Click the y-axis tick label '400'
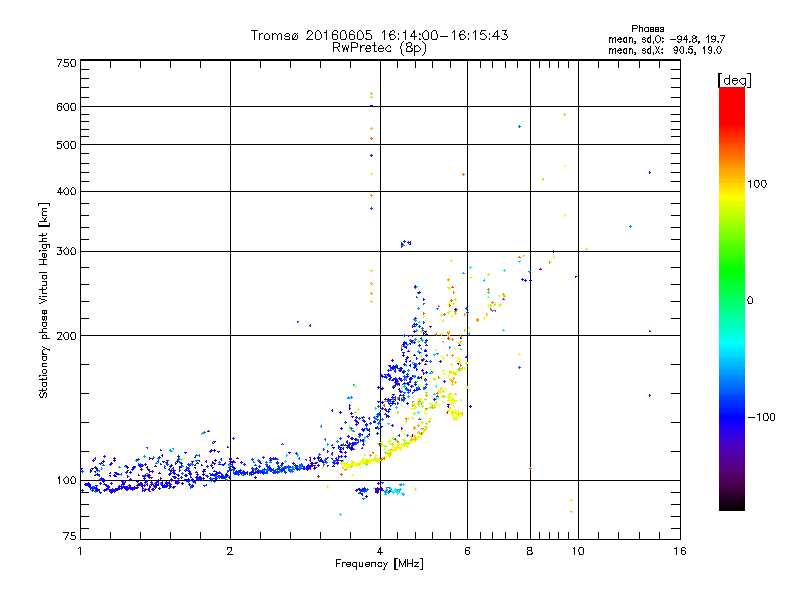 (x=66, y=192)
